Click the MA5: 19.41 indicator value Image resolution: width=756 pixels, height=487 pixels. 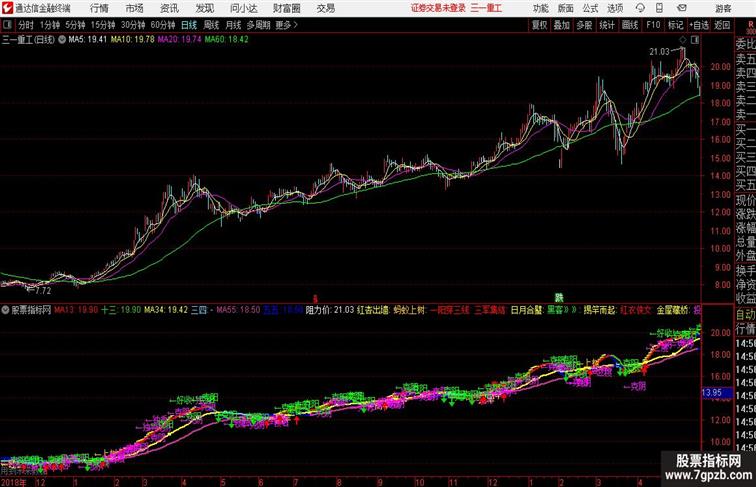click(87, 40)
